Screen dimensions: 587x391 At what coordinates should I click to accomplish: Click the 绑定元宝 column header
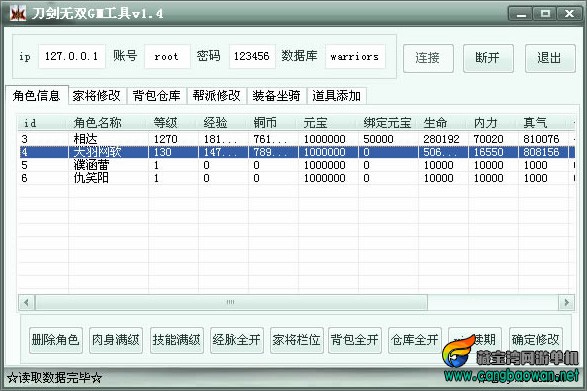[x=389, y=123]
